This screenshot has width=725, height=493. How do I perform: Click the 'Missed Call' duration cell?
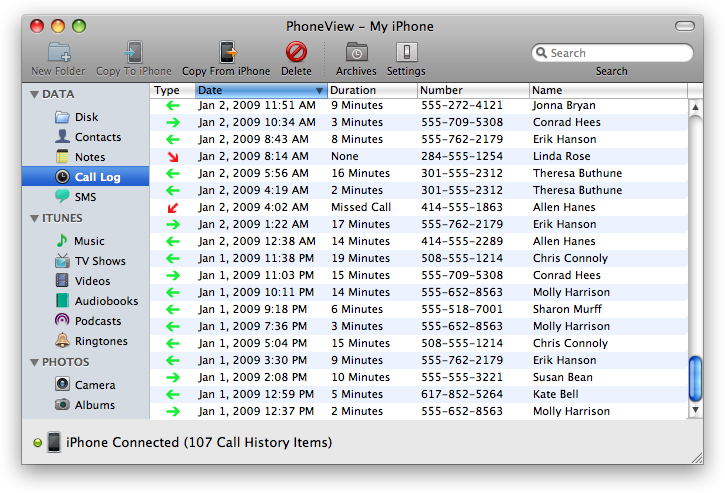click(x=361, y=207)
